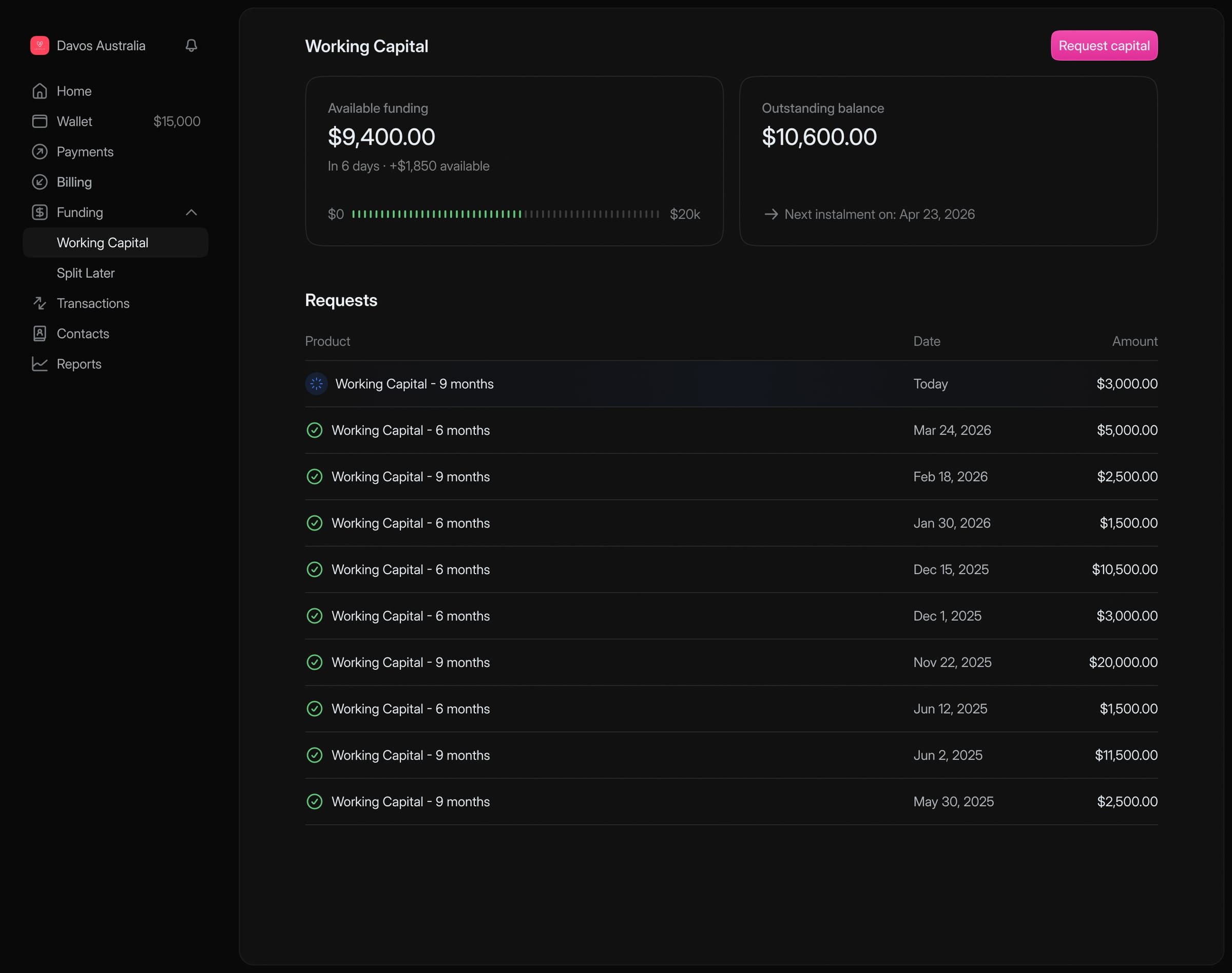Go to Home in sidebar
1232x973 pixels.
pos(115,91)
